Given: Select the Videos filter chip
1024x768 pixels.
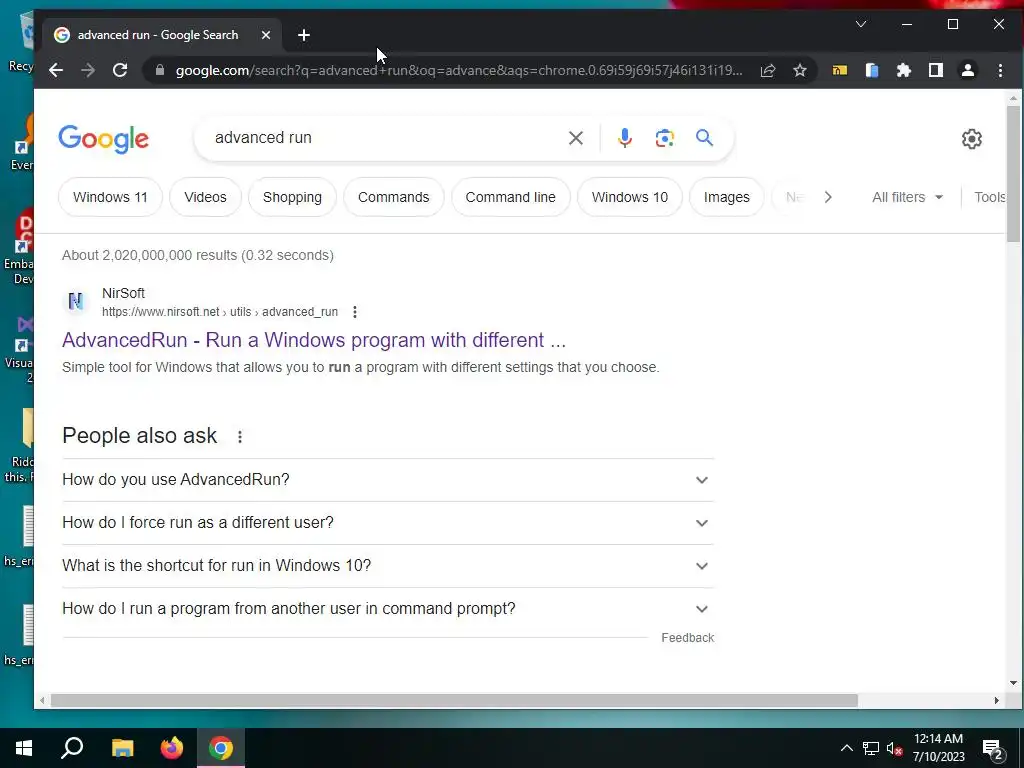Looking at the screenshot, I should [205, 197].
